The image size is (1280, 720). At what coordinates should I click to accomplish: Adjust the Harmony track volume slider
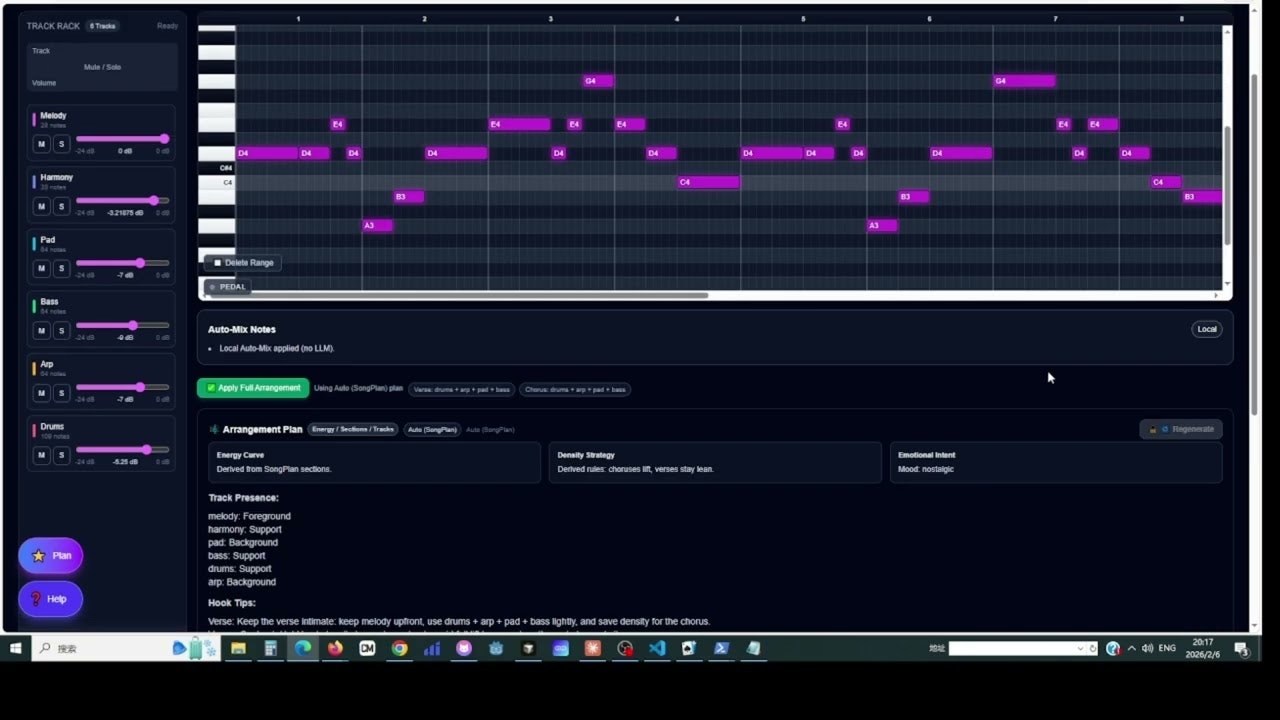pyautogui.click(x=122, y=201)
